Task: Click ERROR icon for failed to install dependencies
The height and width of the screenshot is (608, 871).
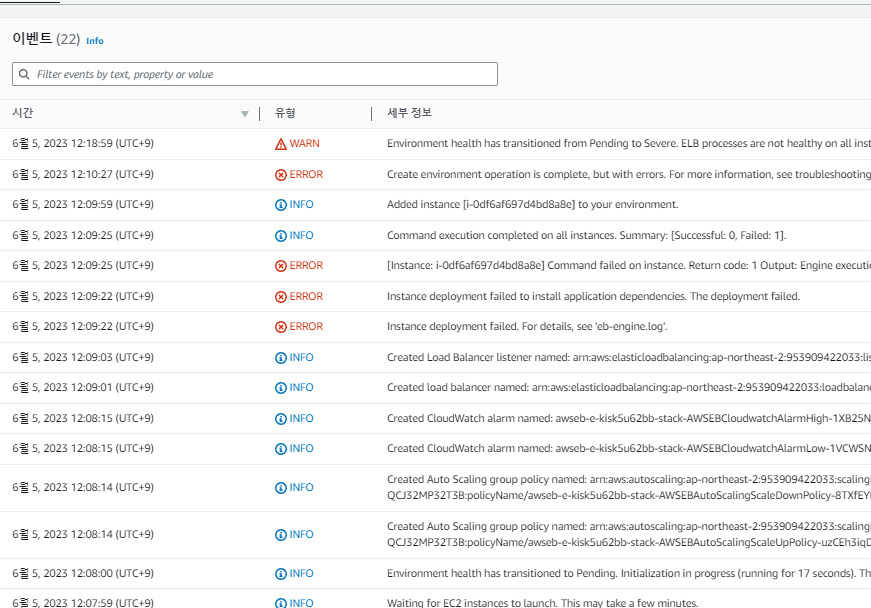Action: (281, 297)
